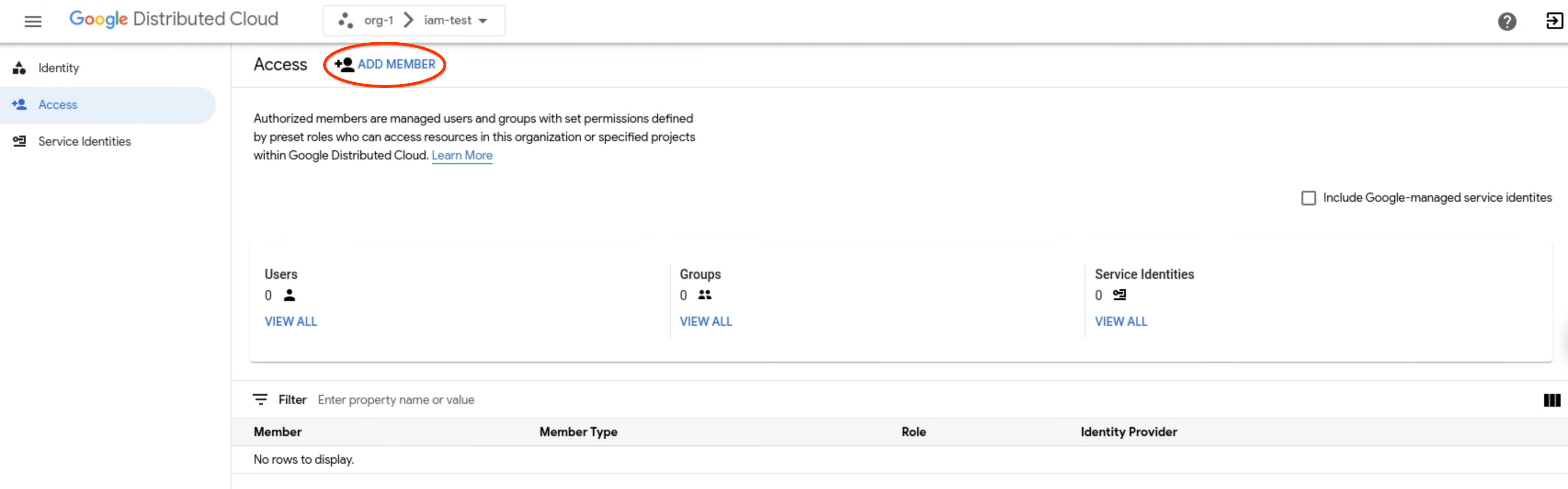Click the filter list icon
1568x489 pixels.
click(260, 399)
